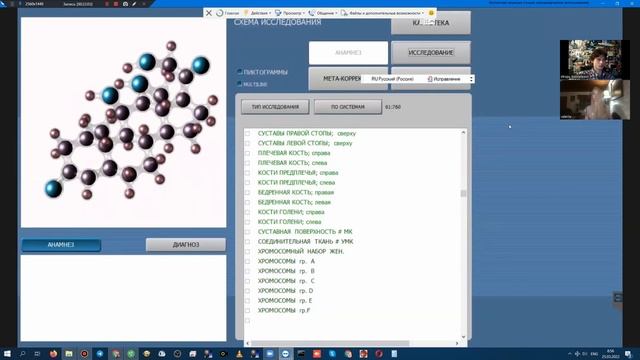Switch to the ИССЛЕДОВАНИЕ tab
The width and height of the screenshot is (640, 360).
point(431,53)
